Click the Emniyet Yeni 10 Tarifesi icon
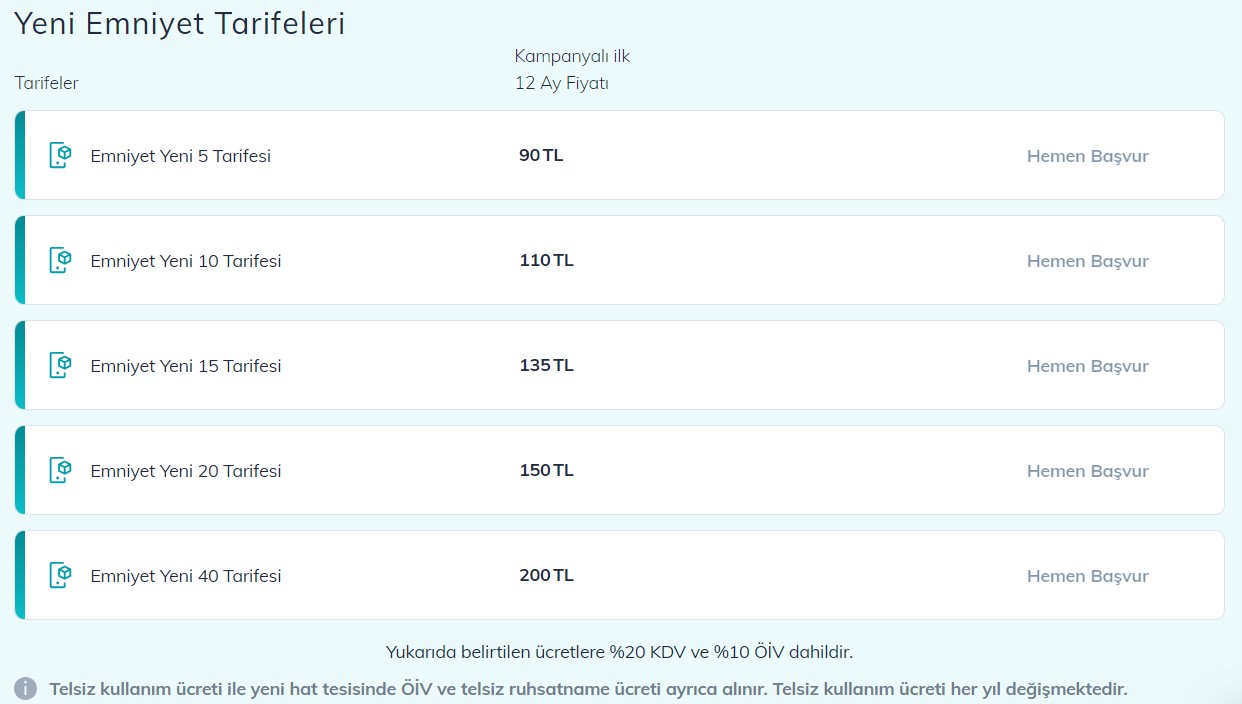The width and height of the screenshot is (1242, 704). [x=61, y=260]
